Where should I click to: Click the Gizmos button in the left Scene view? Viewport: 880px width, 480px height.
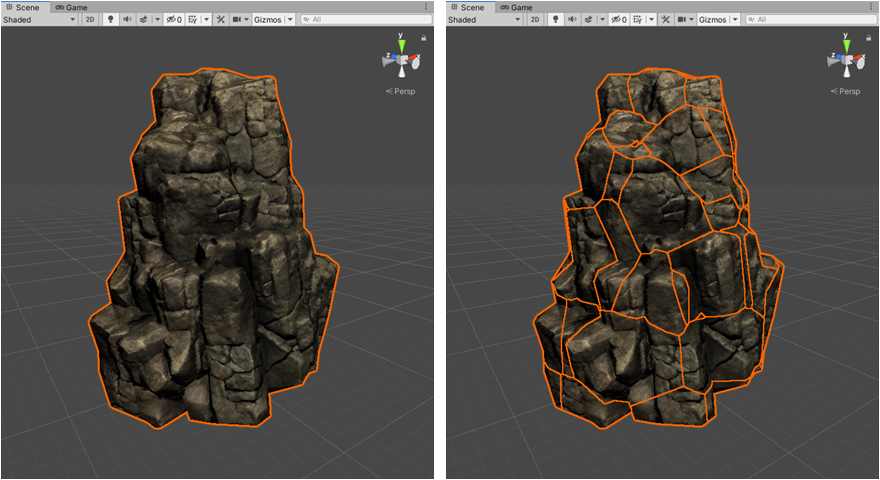(x=267, y=19)
